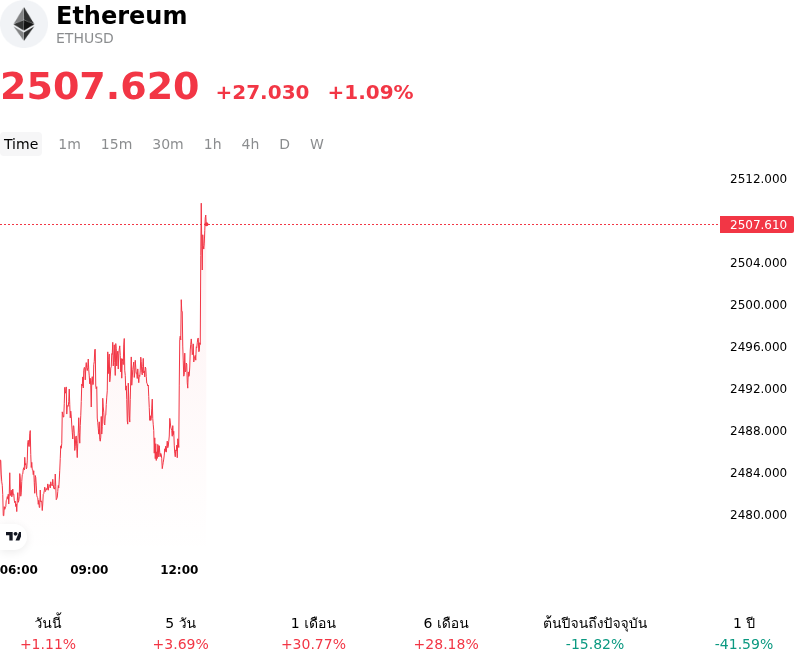This screenshot has width=800, height=664.
Task: Choose the 15m interval tab
Action: [116, 144]
